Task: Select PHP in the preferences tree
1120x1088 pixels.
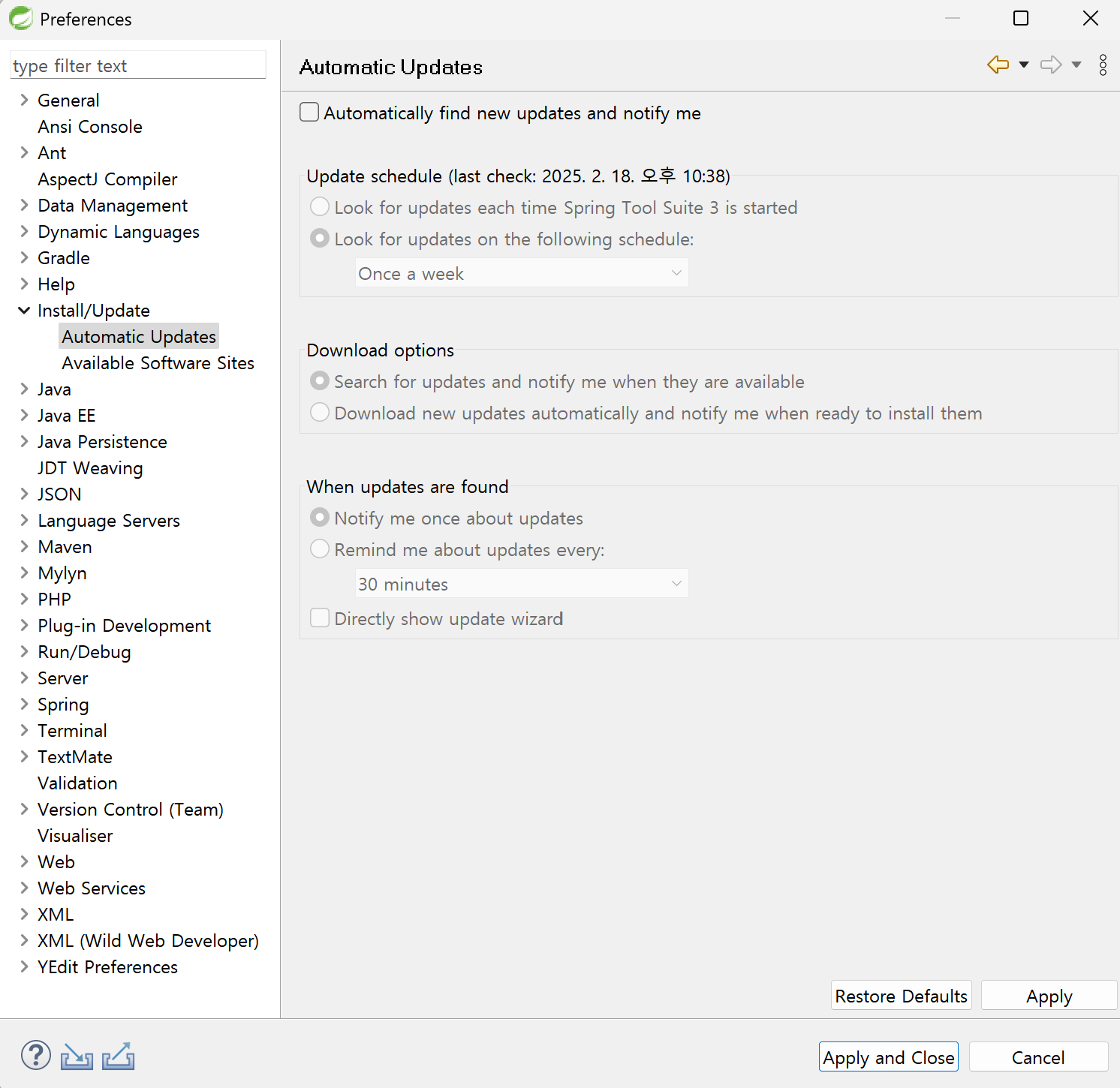Action: pyautogui.click(x=54, y=599)
